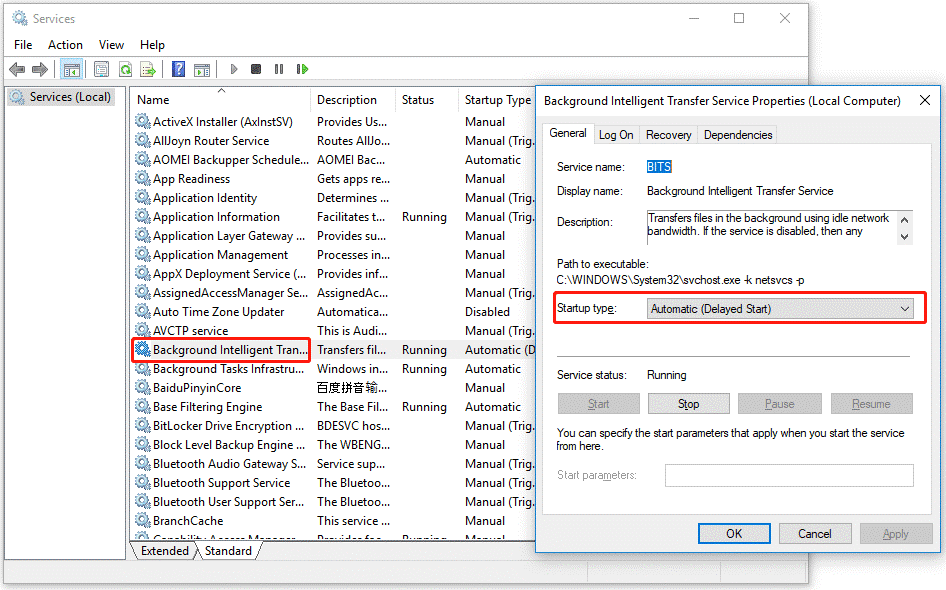Click the Back navigation arrow icon

pyautogui.click(x=17, y=68)
